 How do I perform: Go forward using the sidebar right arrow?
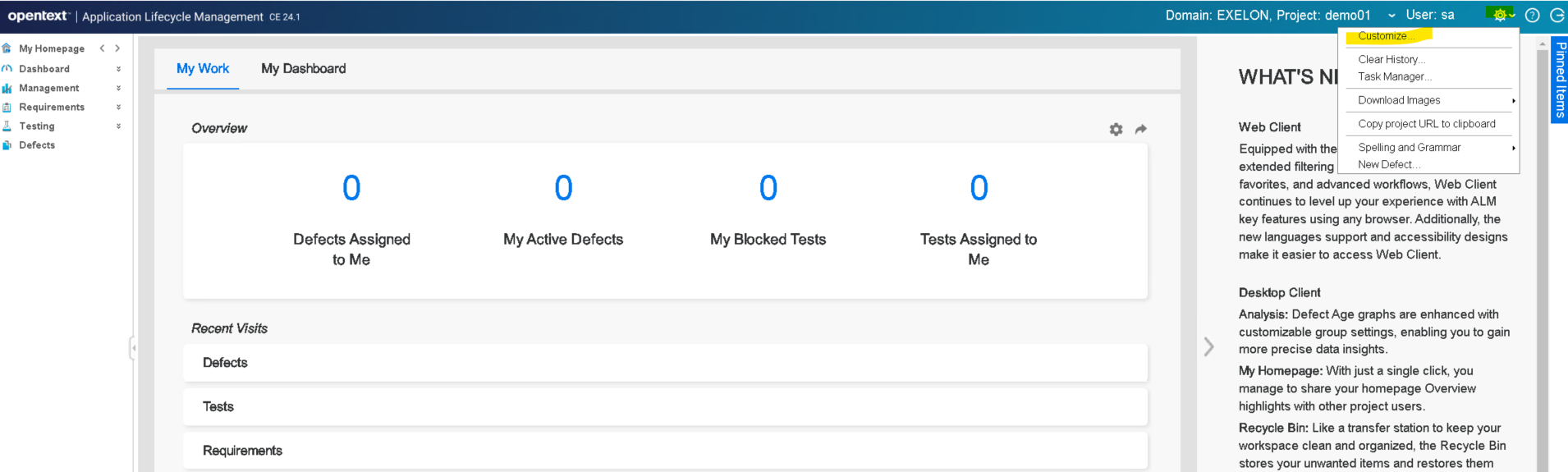117,48
